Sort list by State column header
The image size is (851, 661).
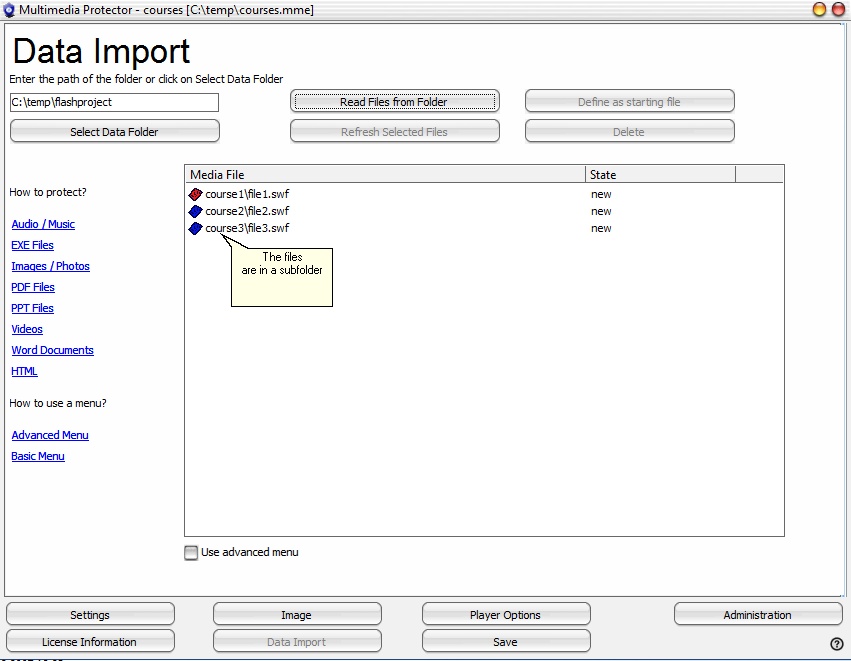(660, 175)
